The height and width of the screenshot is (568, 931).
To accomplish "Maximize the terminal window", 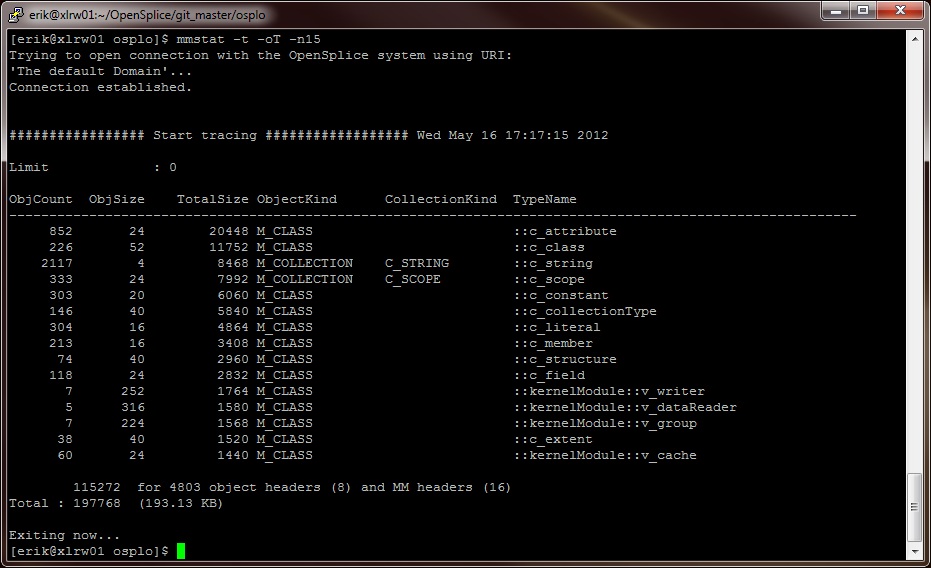I will (863, 11).
